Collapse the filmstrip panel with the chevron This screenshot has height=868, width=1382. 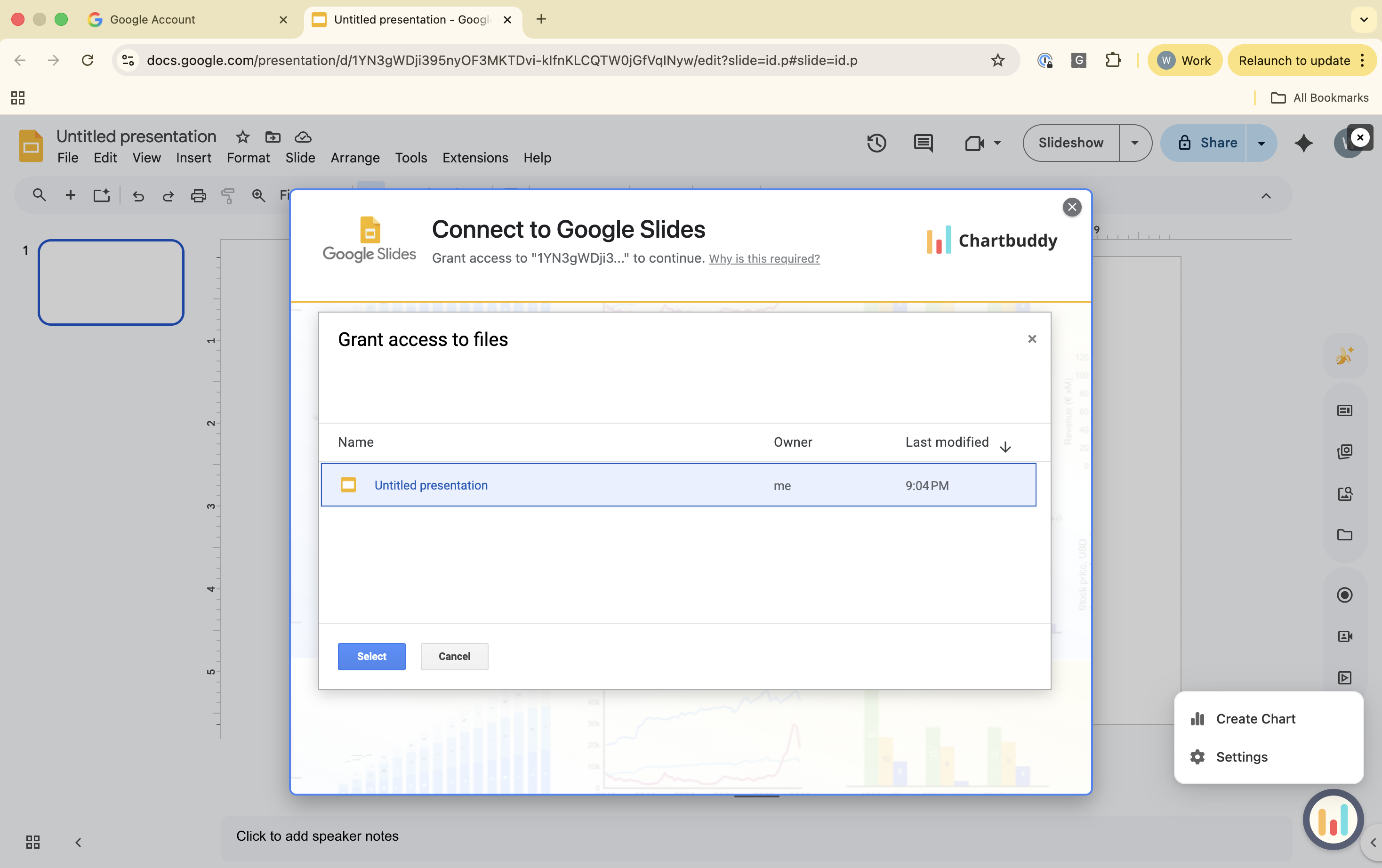tap(79, 842)
